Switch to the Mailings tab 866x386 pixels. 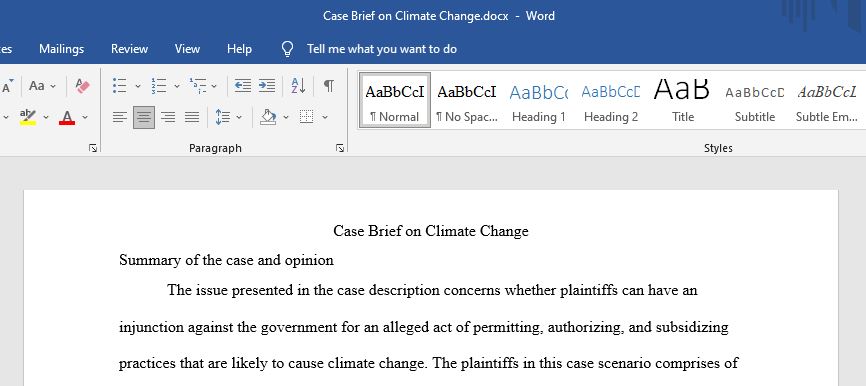61,49
